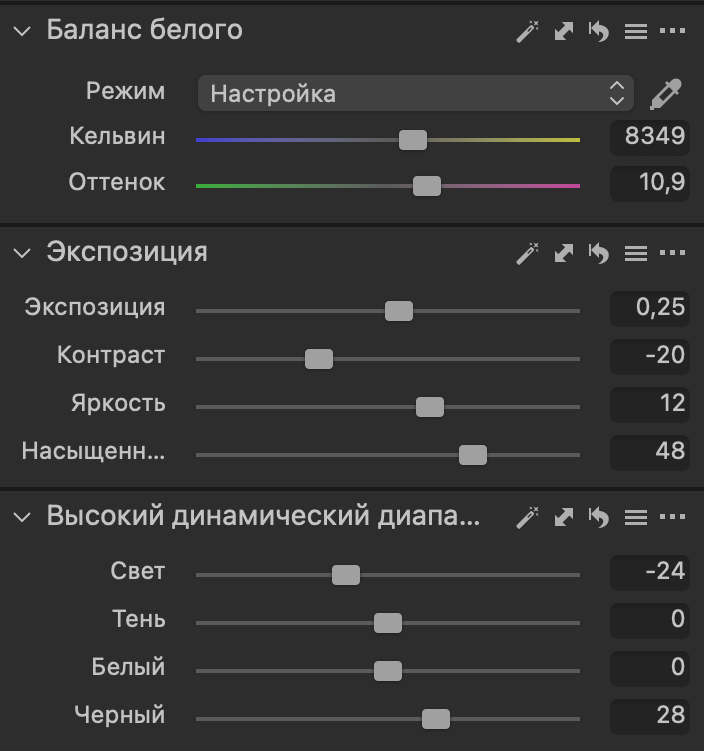Click copy-adjustments arrow in Экспозиция panel
Viewport: 704px width, 751px height.
pyautogui.click(x=564, y=253)
